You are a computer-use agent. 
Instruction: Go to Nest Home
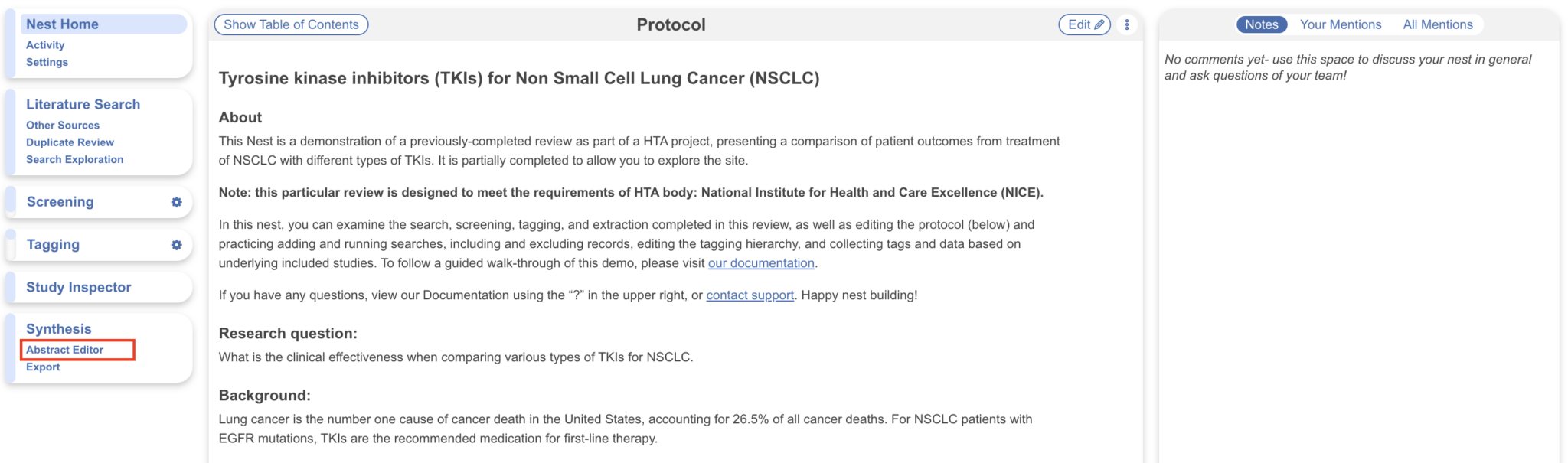pyautogui.click(x=63, y=24)
